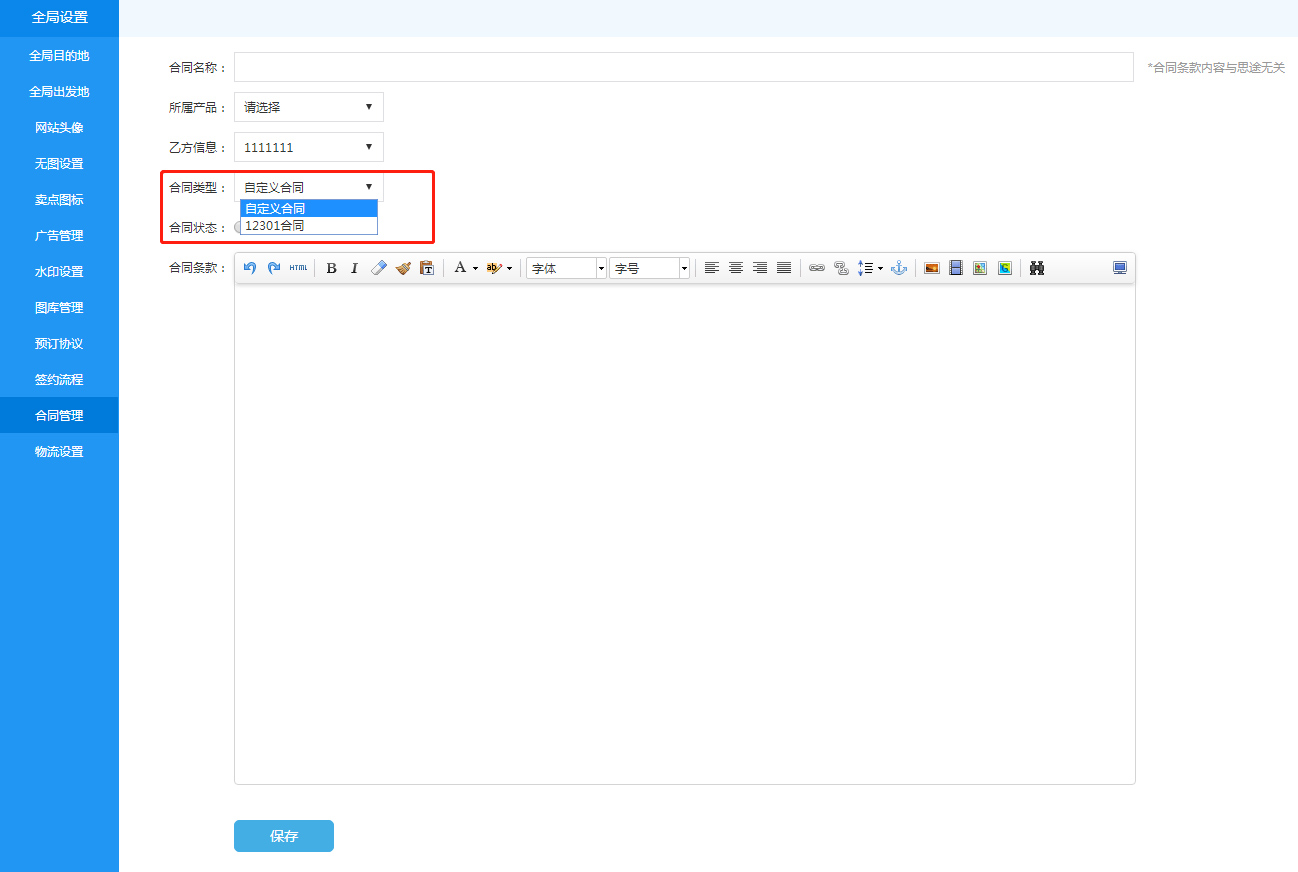This screenshot has width=1298, height=872.
Task: Click the anchor icon in the toolbar
Action: pos(898,268)
